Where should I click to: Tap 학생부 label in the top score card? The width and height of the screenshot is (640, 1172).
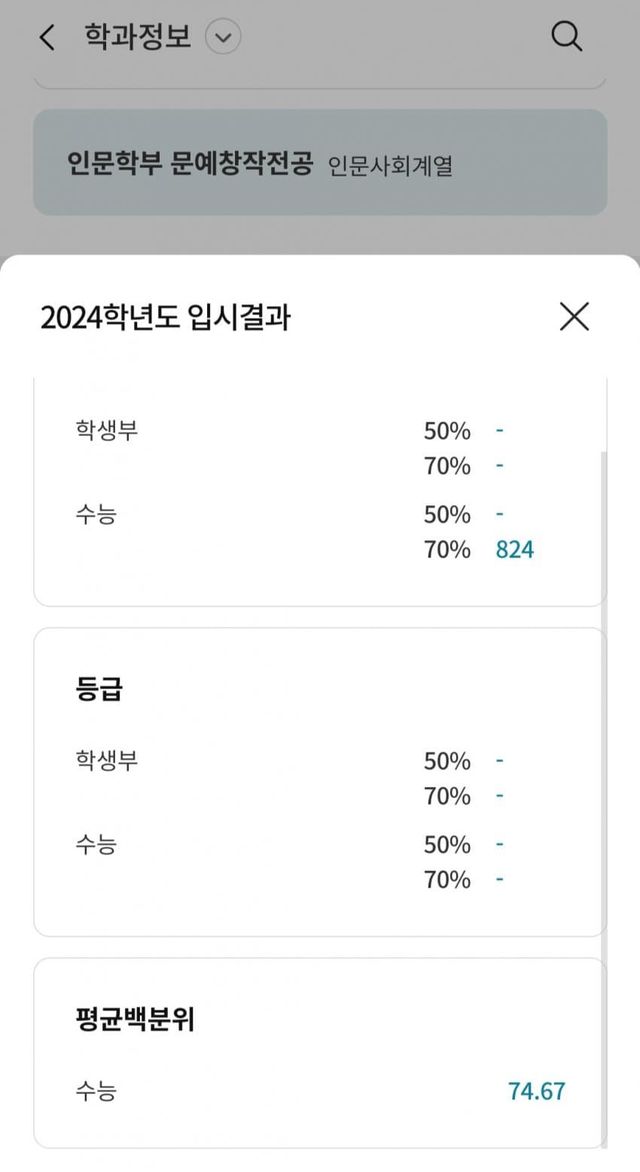point(106,430)
